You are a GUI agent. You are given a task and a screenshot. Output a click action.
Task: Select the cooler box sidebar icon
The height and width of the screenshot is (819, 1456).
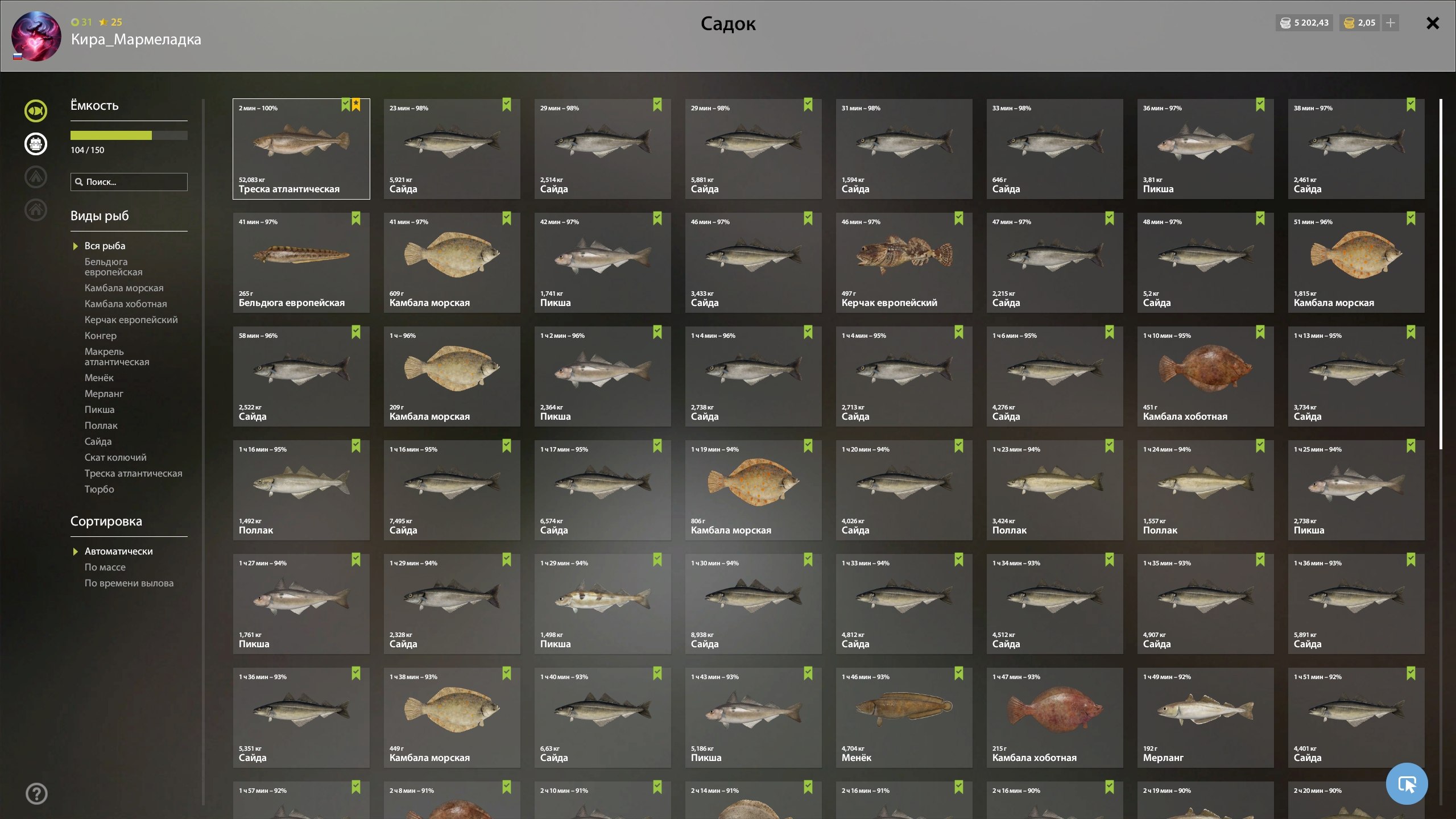pyautogui.click(x=36, y=144)
